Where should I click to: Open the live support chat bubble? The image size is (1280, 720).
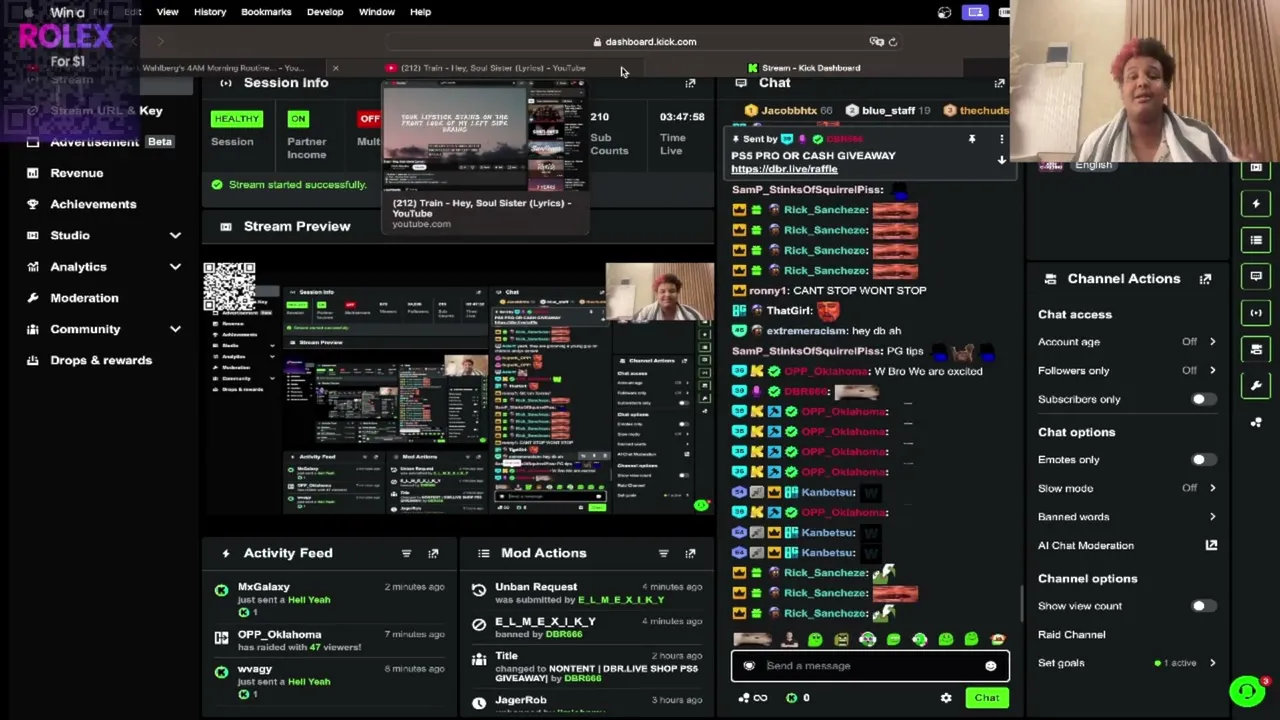coord(1247,691)
